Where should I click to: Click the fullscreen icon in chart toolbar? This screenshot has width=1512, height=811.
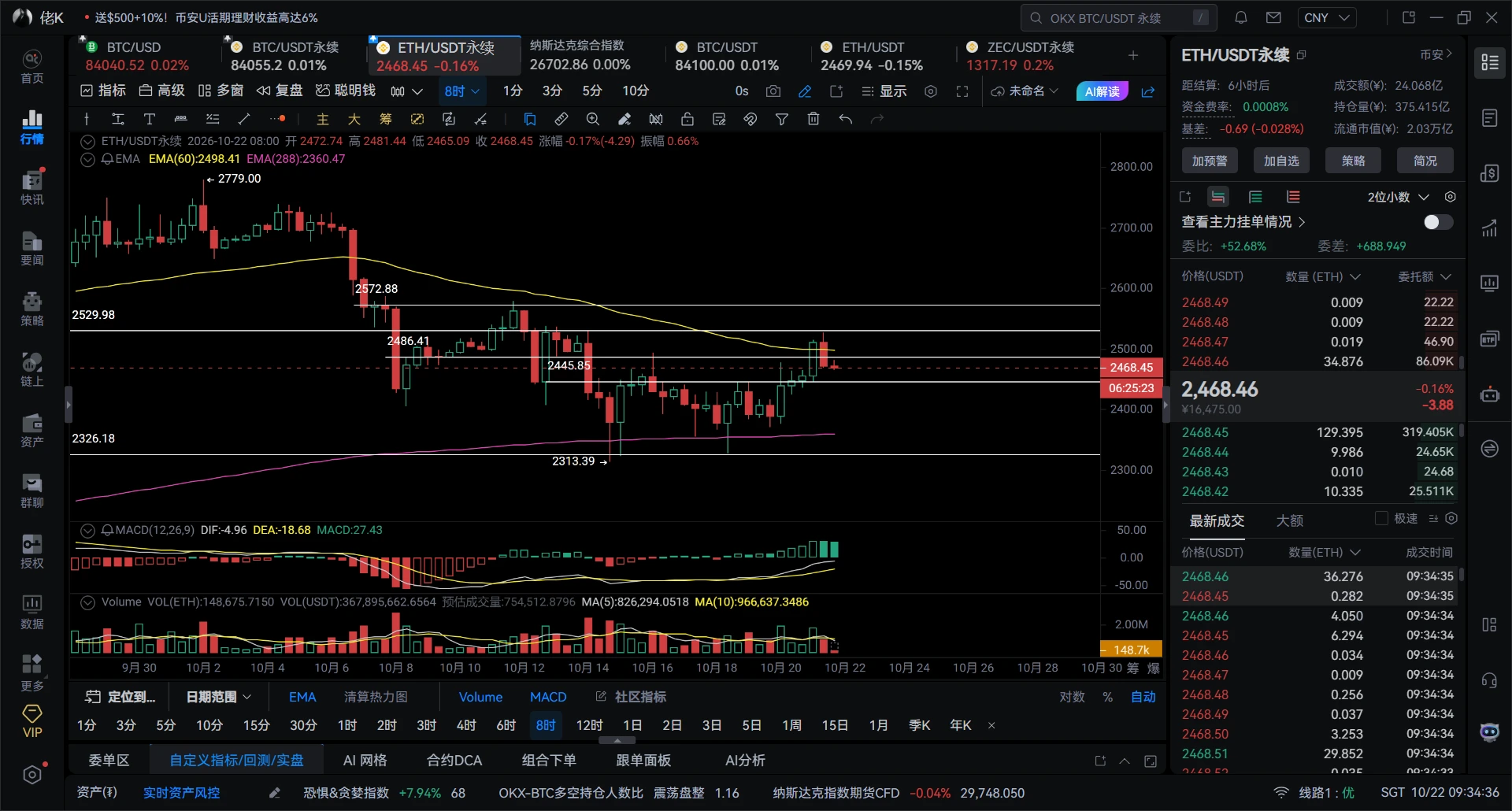point(962,91)
